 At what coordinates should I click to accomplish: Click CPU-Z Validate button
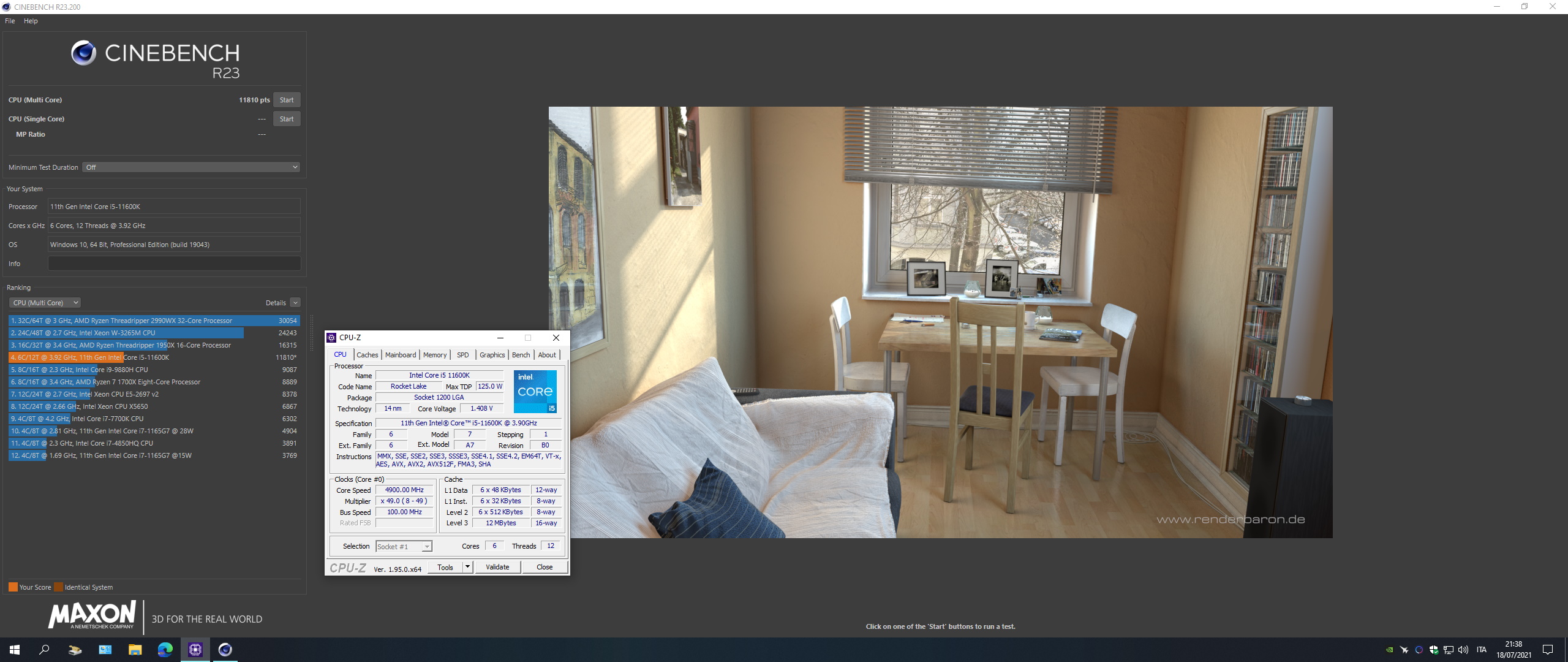497,567
